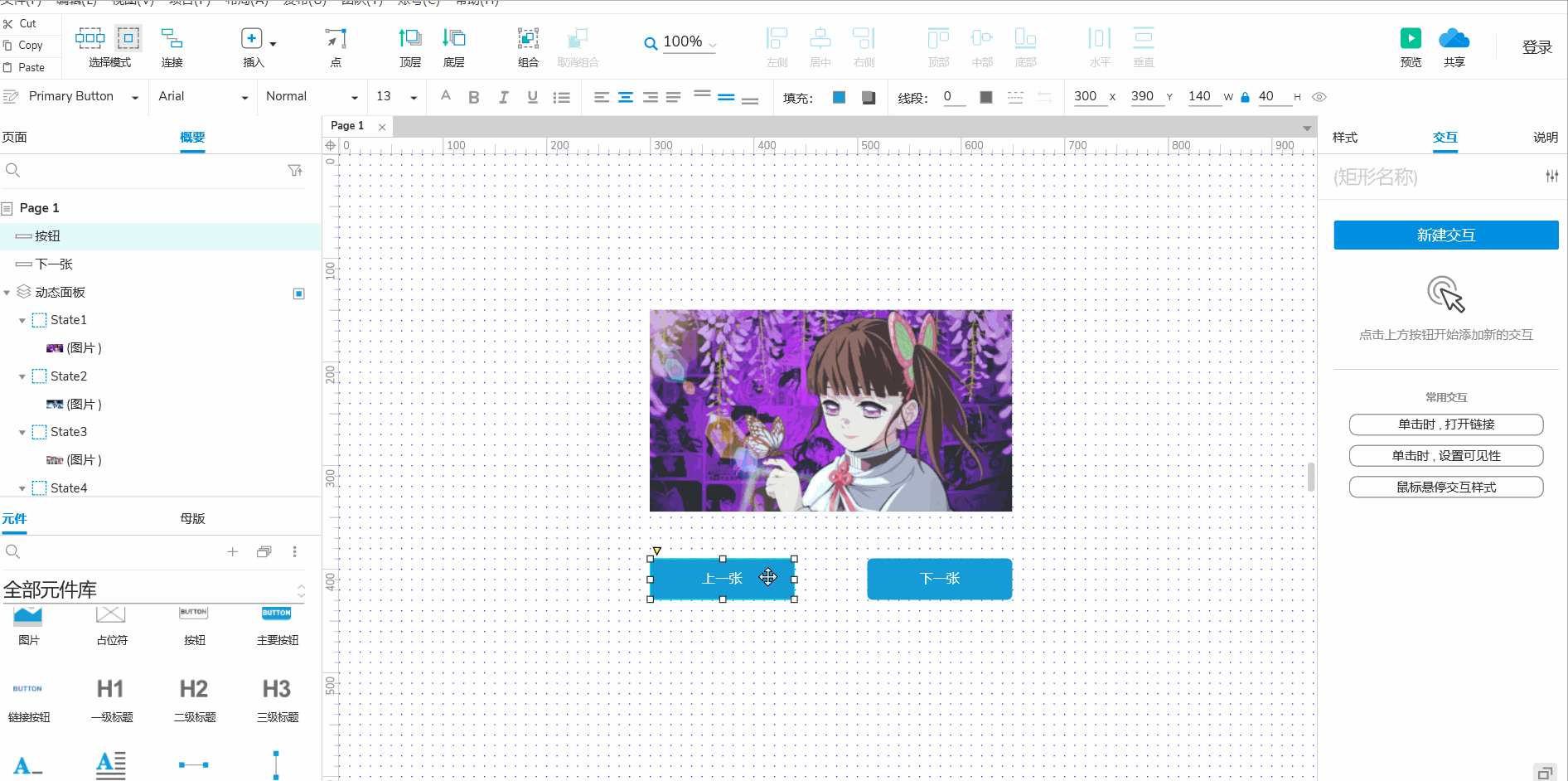Click the 新建交互 new interaction button

pos(1446,235)
